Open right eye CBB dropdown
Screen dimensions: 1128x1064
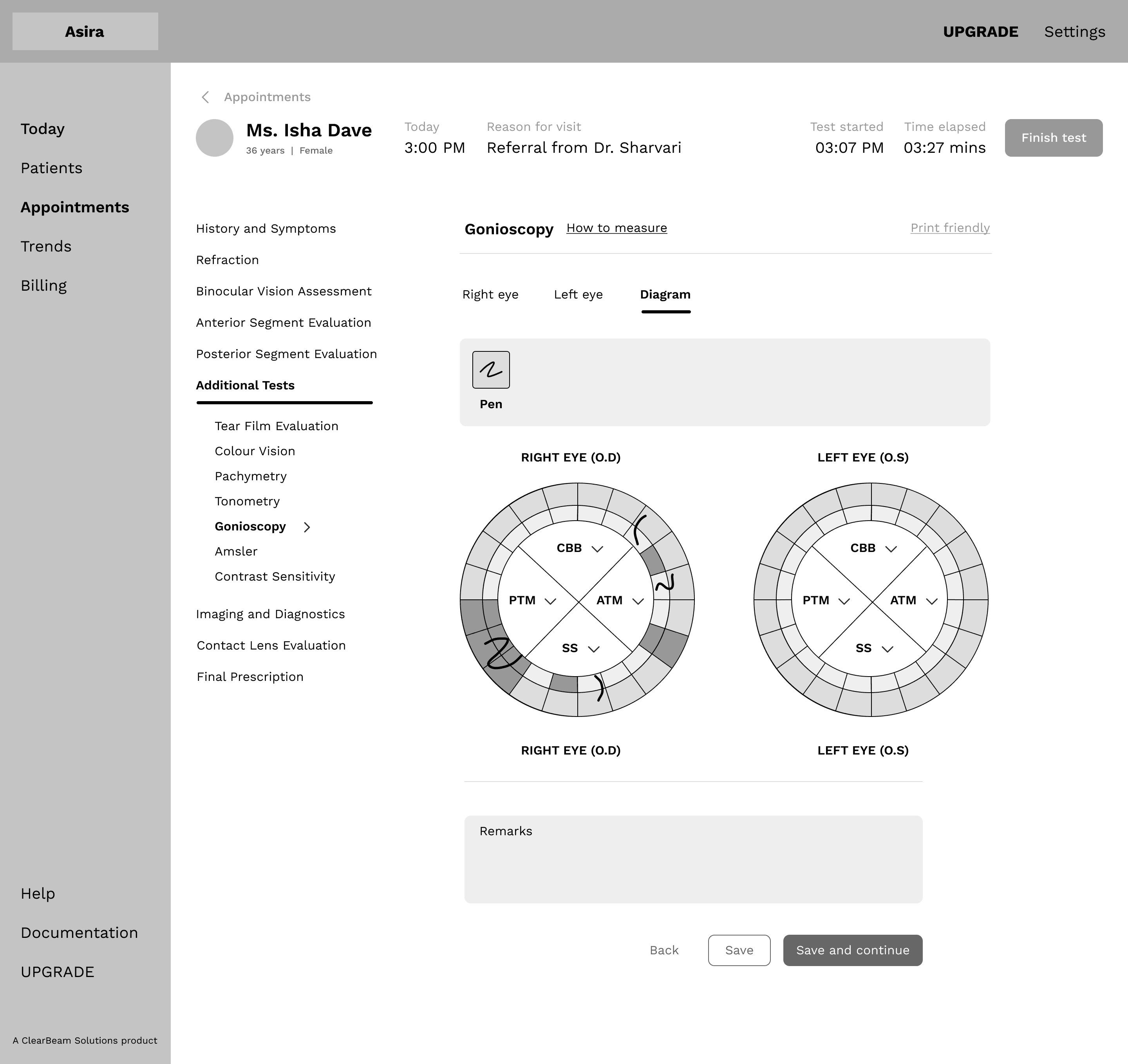[597, 549]
